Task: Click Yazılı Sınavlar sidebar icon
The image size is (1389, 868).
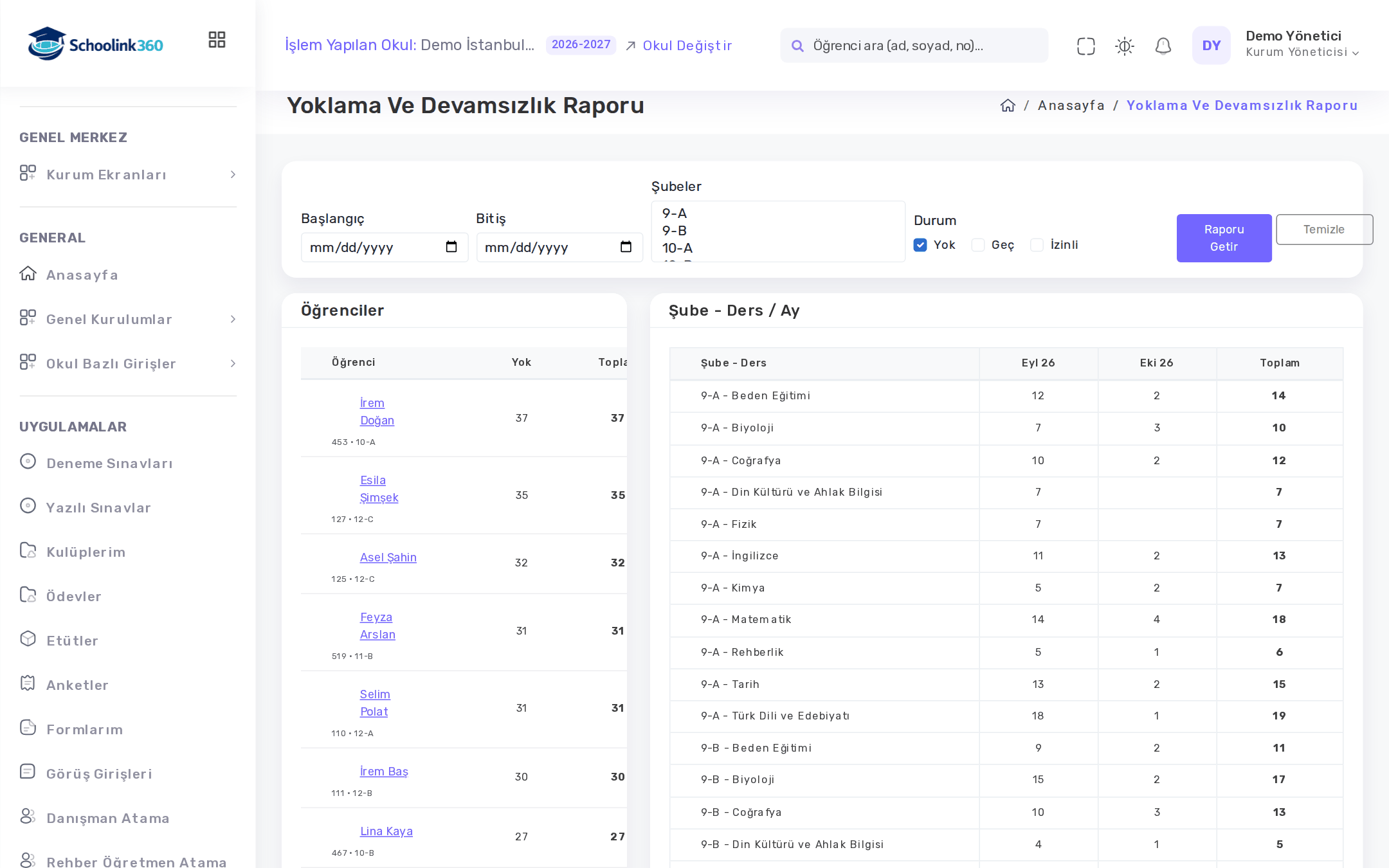Action: [x=28, y=506]
